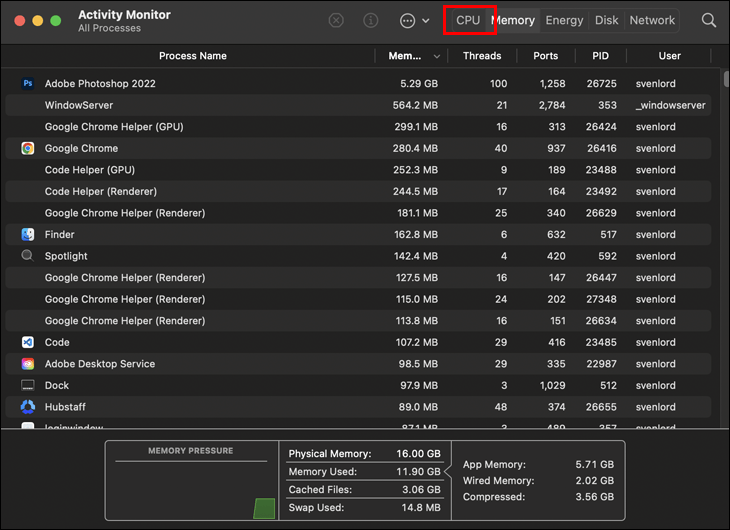Screen dimensions: 730x530
Task: Sort by the Memory column header
Action: 405,56
